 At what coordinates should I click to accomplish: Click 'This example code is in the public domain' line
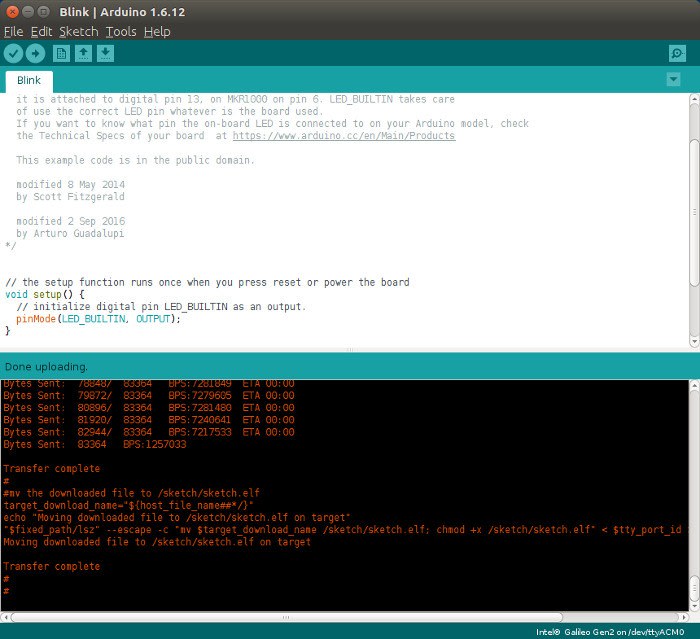click(x=135, y=160)
